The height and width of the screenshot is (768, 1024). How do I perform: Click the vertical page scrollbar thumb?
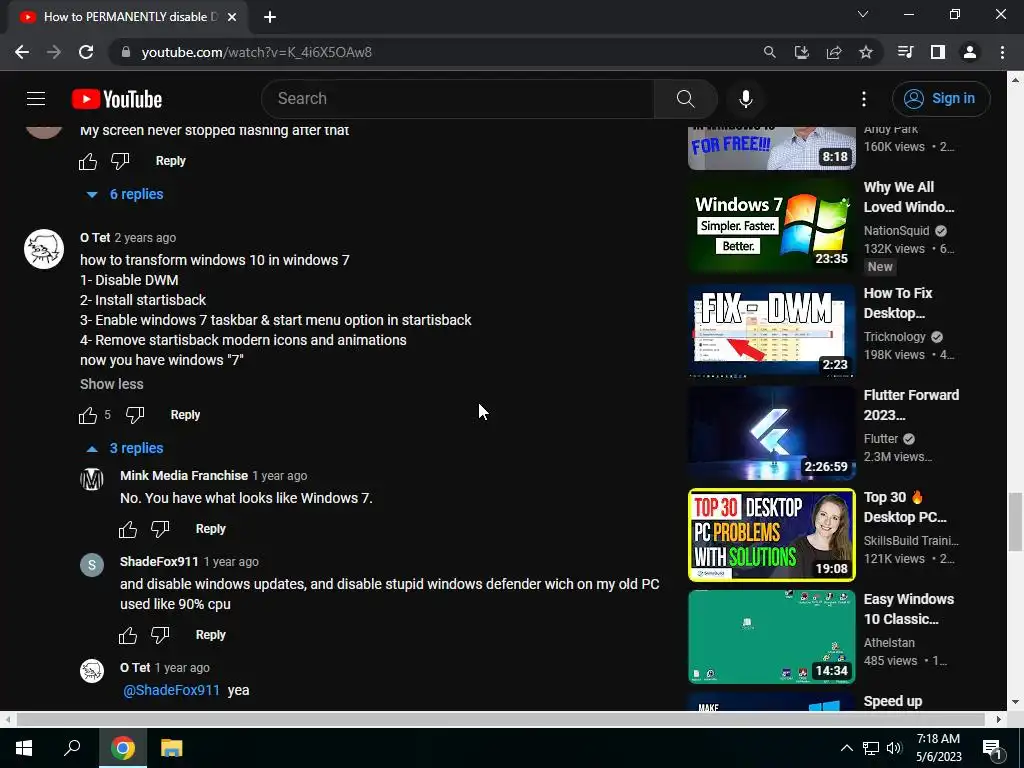pos(1015,522)
